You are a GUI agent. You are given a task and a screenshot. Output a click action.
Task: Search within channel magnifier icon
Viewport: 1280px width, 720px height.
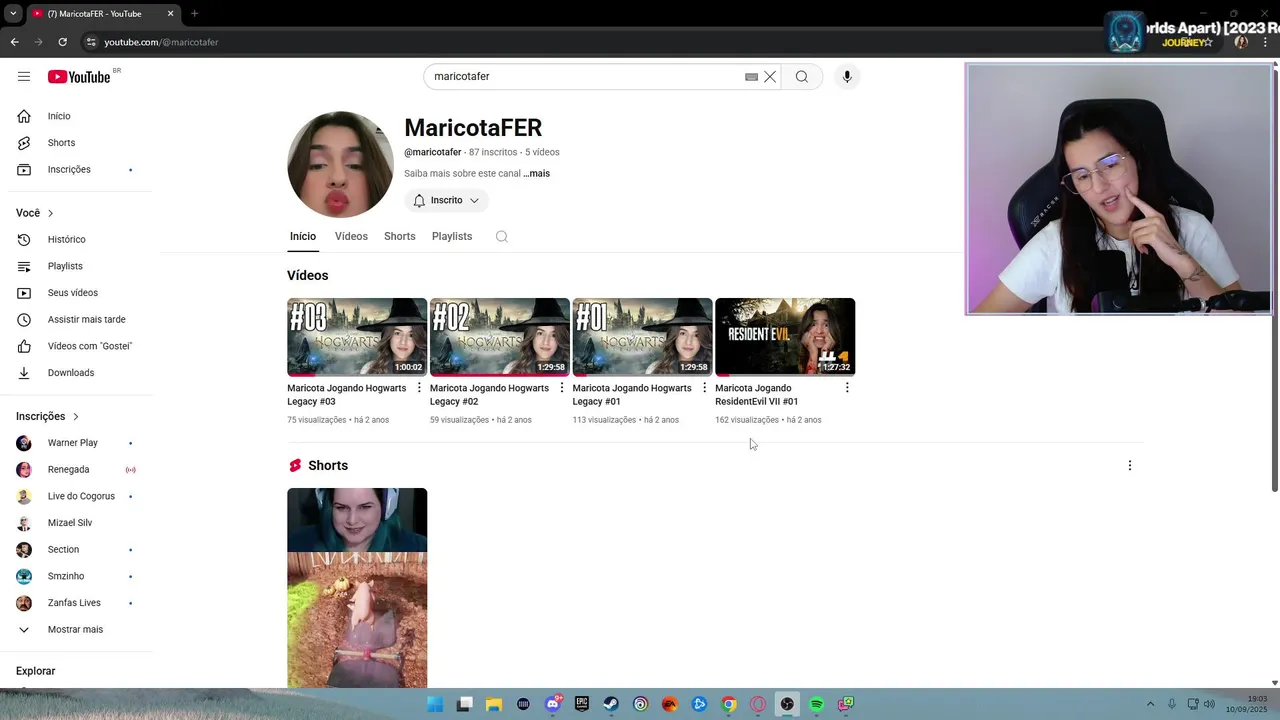(502, 237)
